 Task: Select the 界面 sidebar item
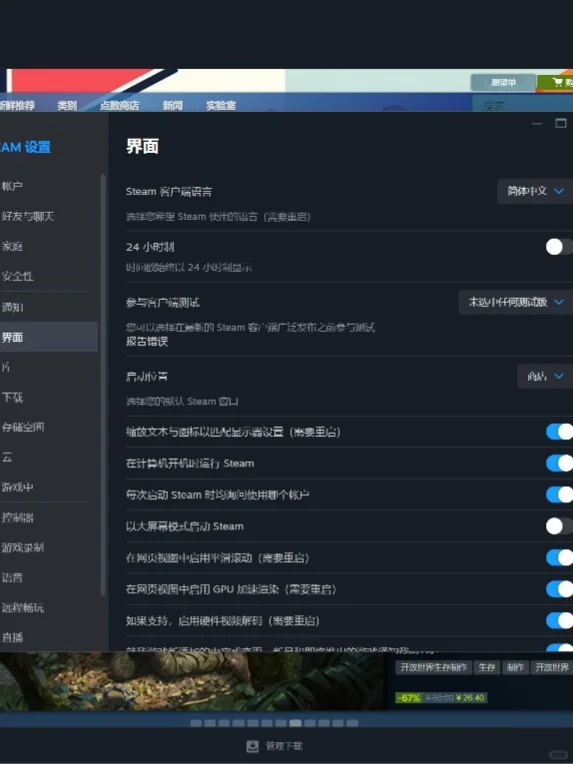click(49, 337)
